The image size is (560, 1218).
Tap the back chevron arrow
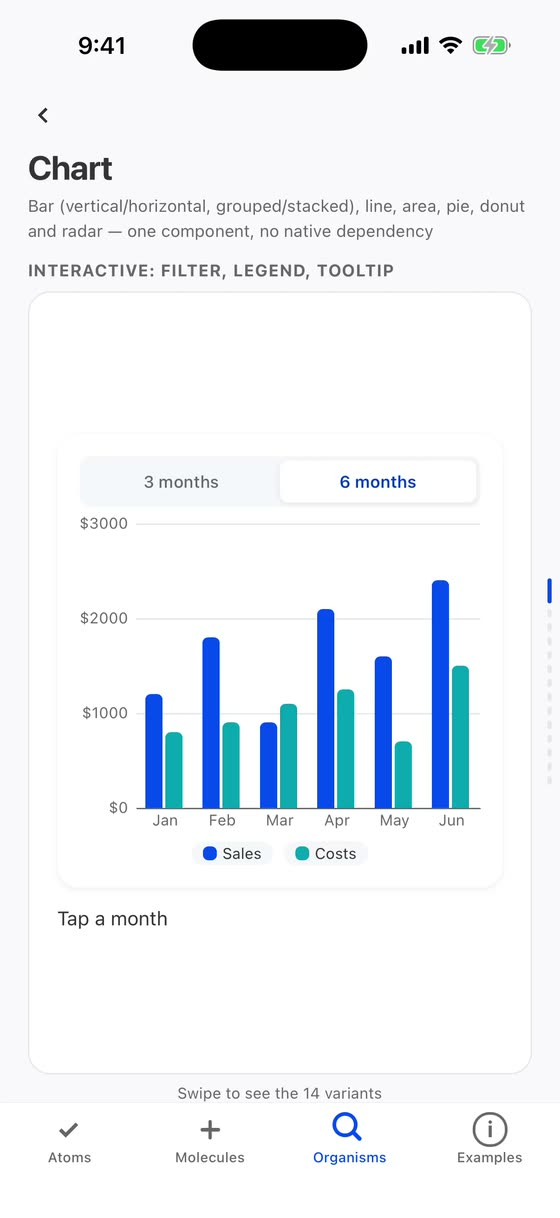coord(43,115)
